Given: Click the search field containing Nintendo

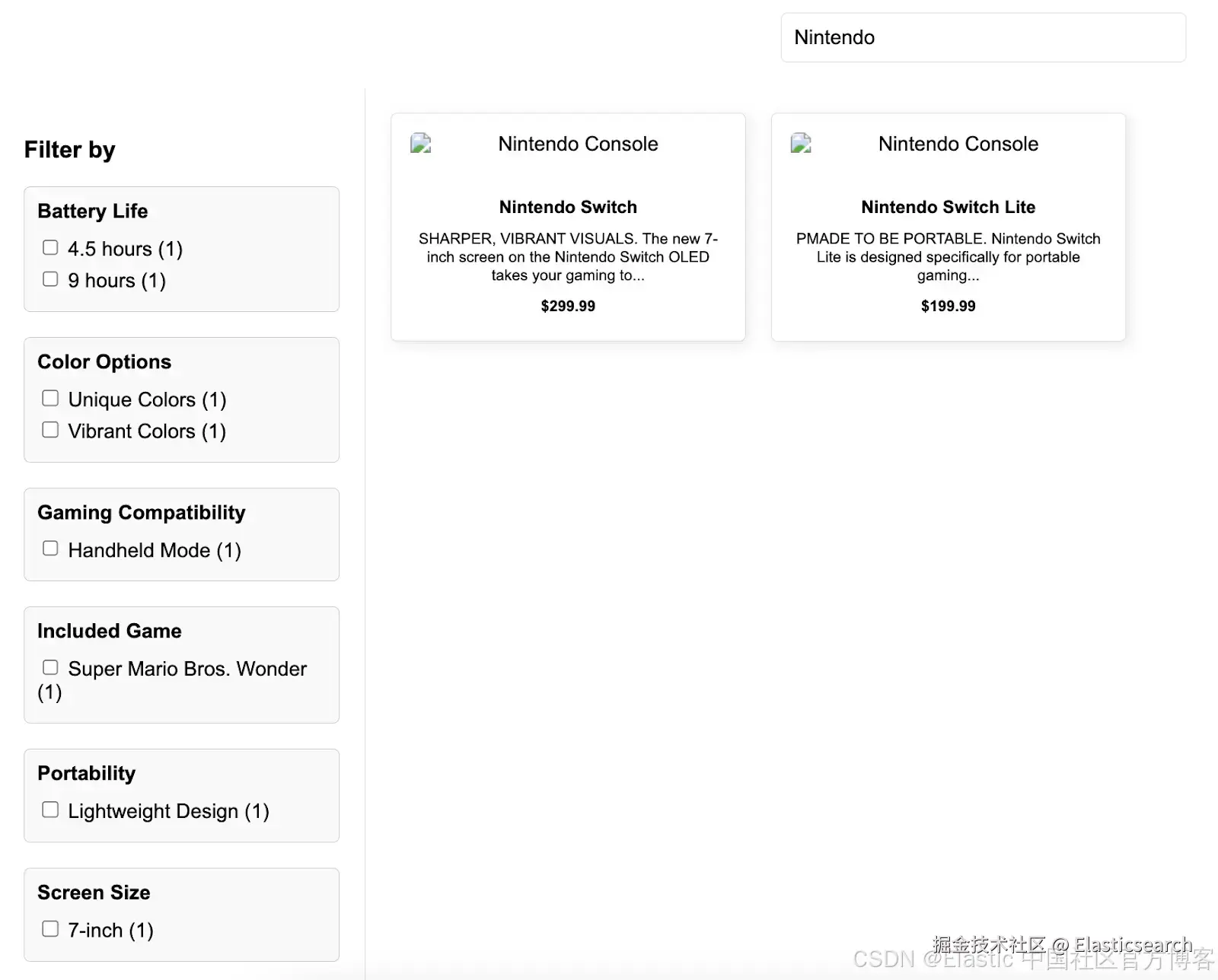Looking at the screenshot, I should (983, 37).
